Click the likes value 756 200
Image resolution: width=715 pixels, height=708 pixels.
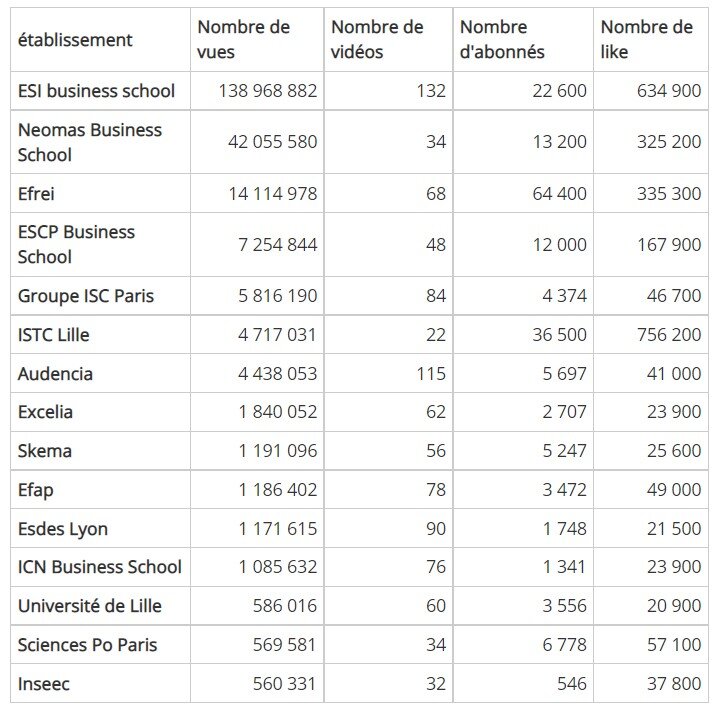pyautogui.click(x=669, y=335)
